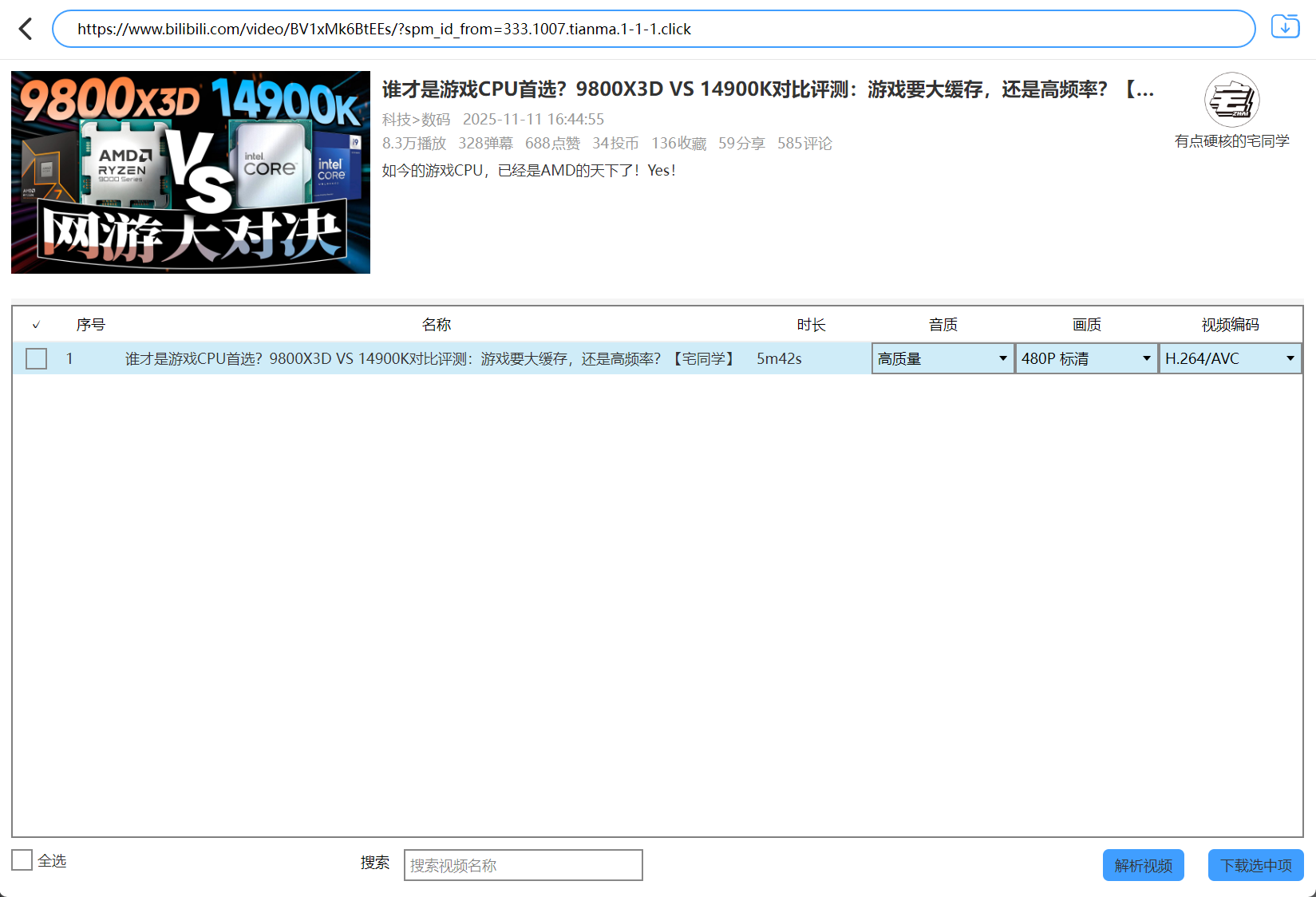1316x897 pixels.
Task: Click the checkmark icon in the table header
Action: (37, 324)
